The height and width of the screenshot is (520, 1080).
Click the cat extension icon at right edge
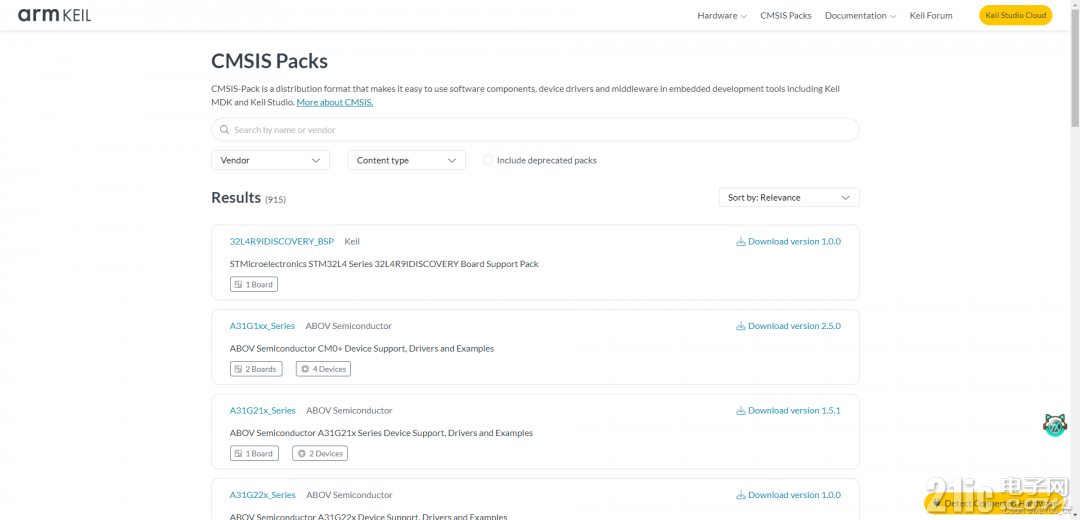tap(1055, 424)
